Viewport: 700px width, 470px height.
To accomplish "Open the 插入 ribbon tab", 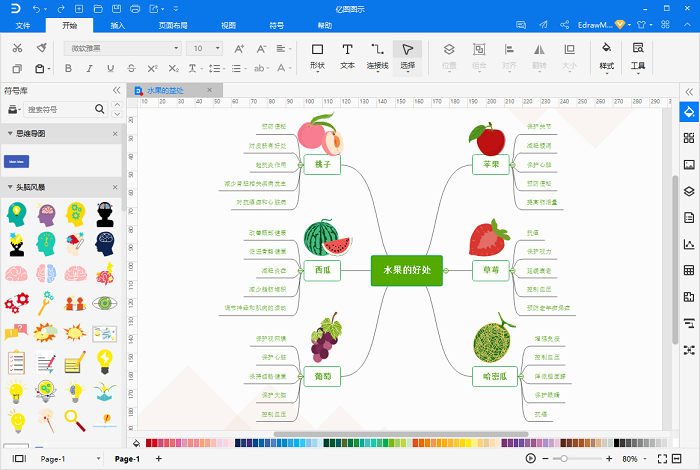I will point(118,25).
